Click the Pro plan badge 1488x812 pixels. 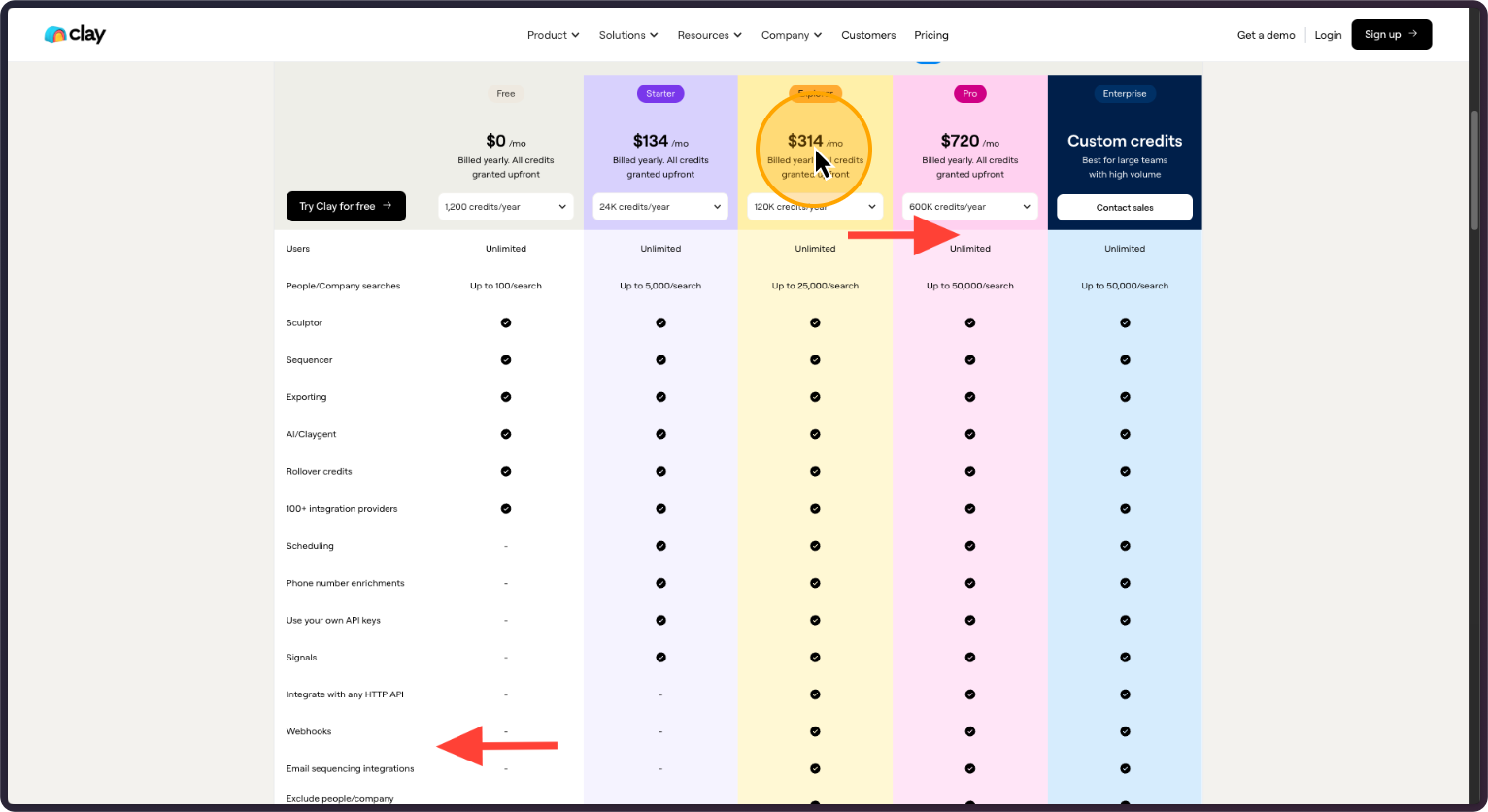[x=970, y=94]
